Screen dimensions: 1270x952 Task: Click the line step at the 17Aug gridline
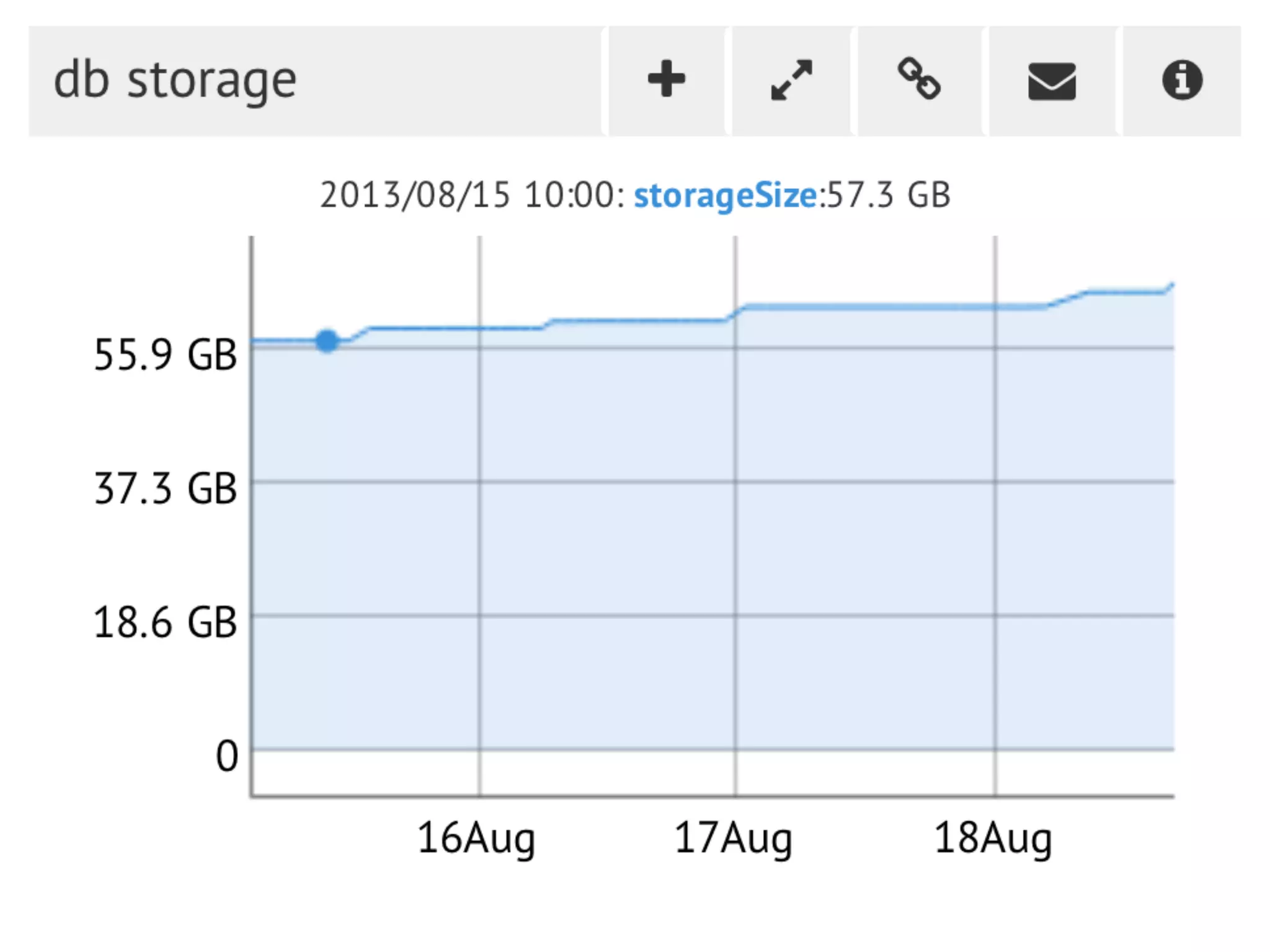tap(735, 313)
